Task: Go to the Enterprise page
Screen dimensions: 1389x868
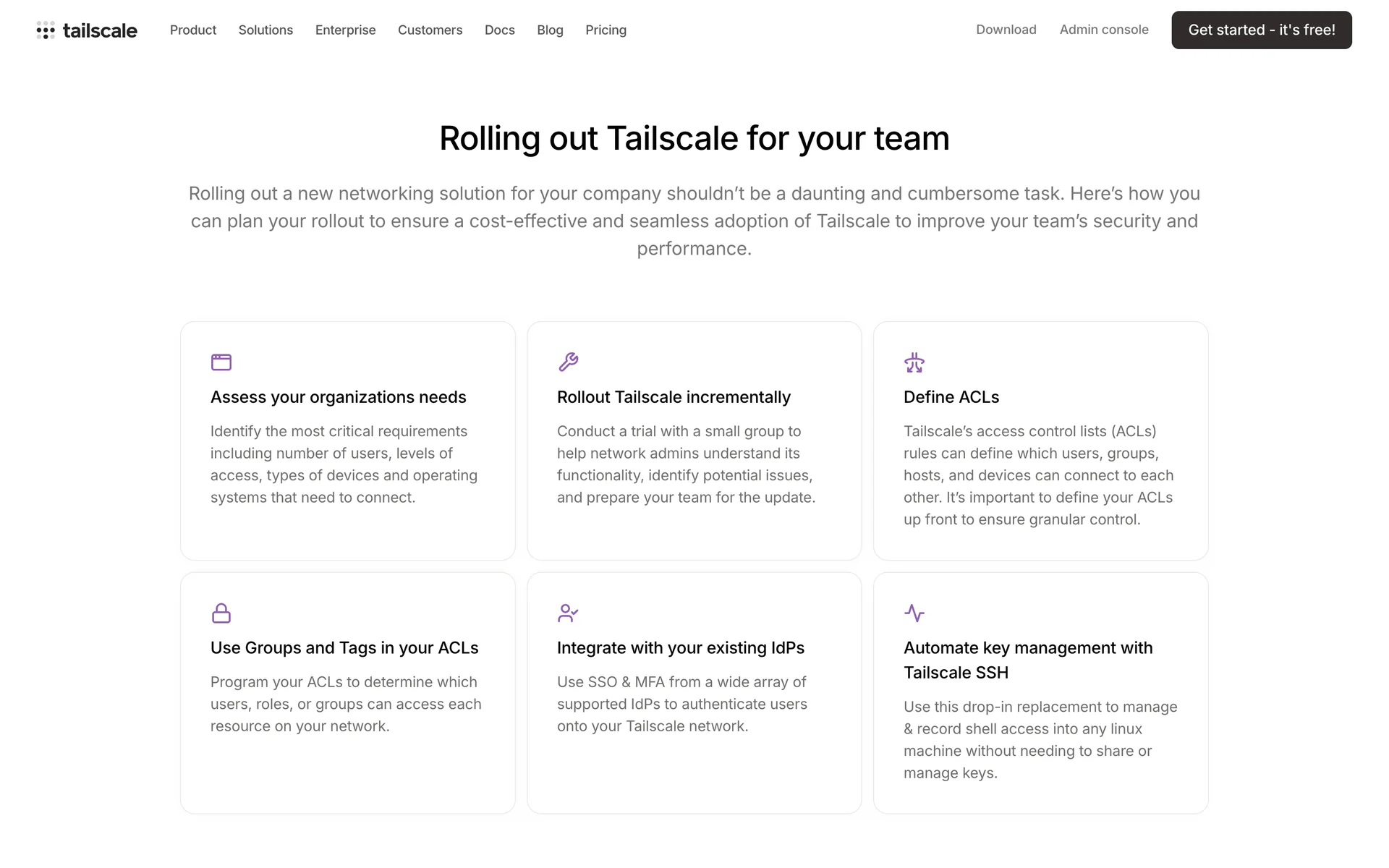Action: pos(345,30)
